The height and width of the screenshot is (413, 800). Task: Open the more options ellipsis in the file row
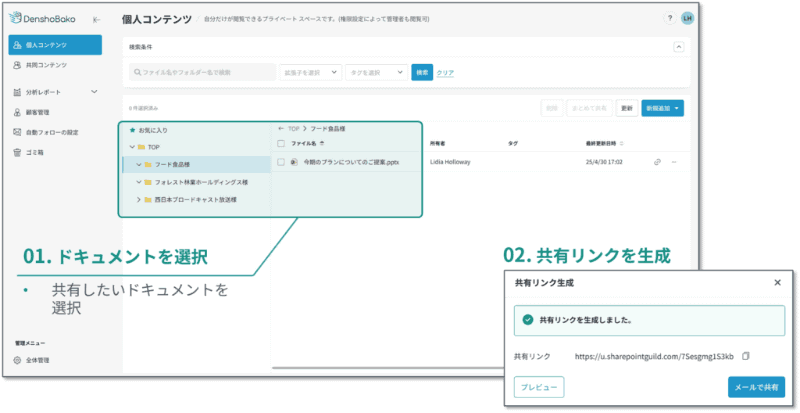point(674,162)
